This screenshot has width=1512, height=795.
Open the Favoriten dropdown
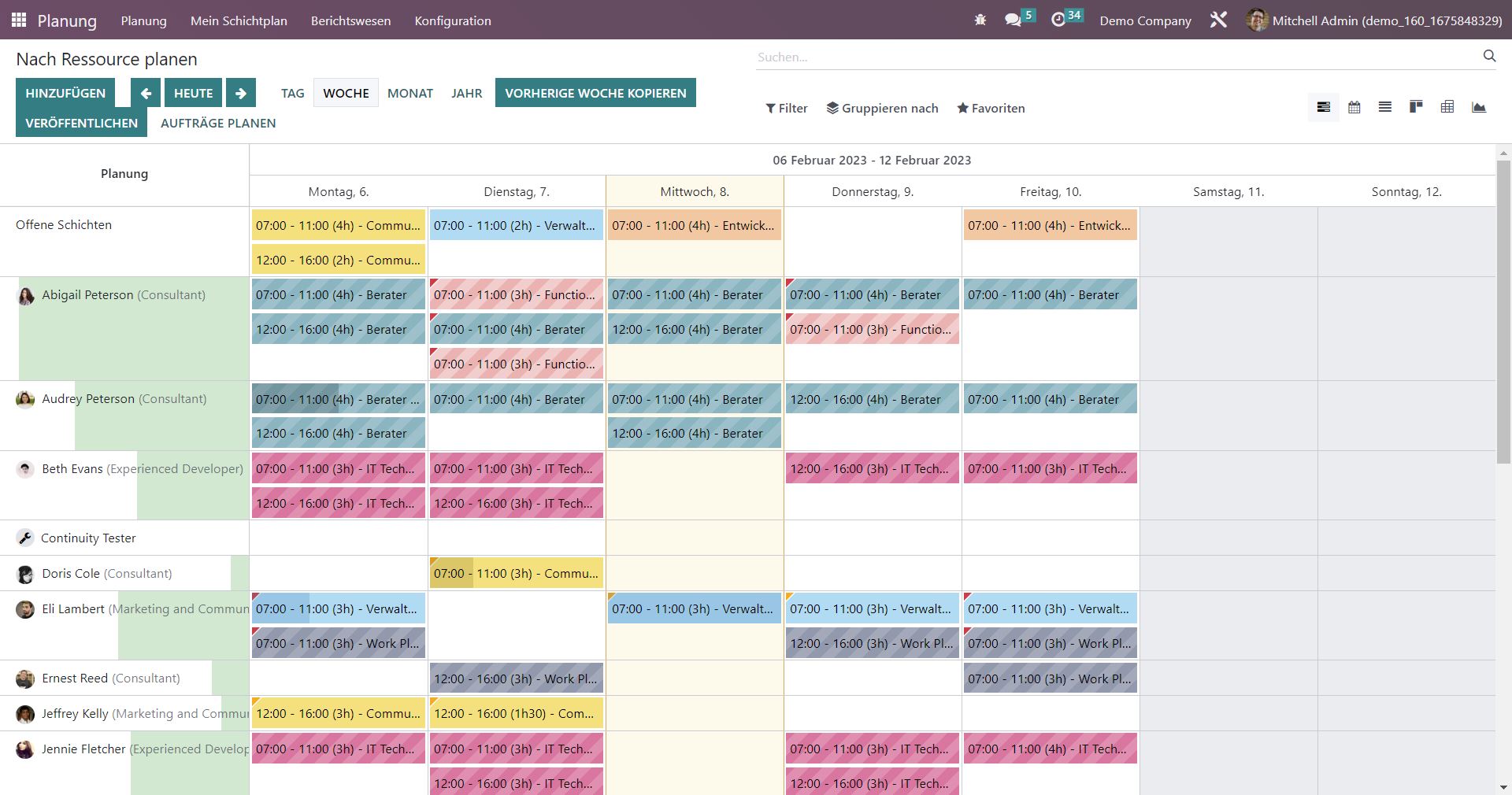[991, 109]
